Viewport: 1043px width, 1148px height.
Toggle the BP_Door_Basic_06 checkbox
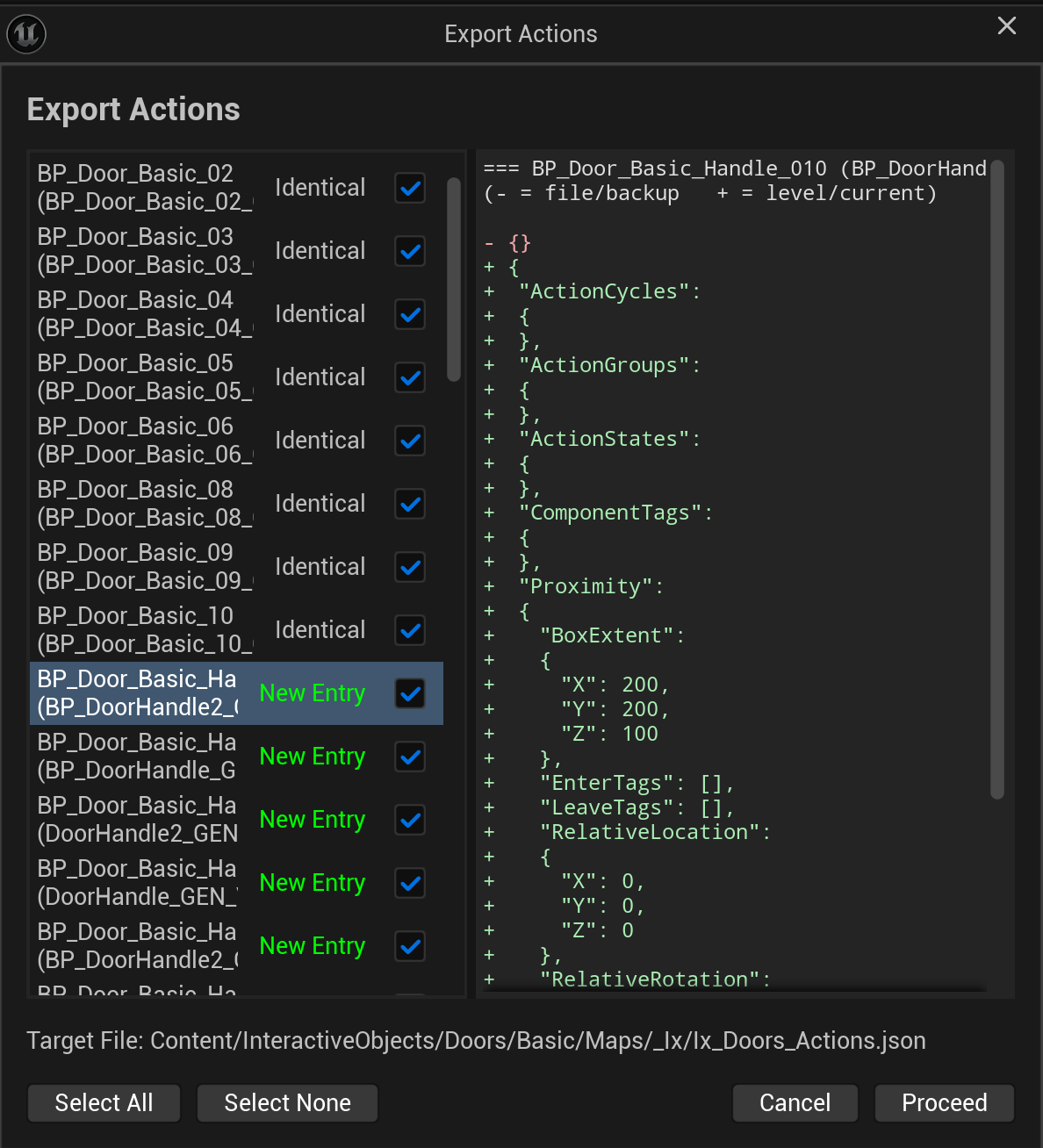coord(410,441)
